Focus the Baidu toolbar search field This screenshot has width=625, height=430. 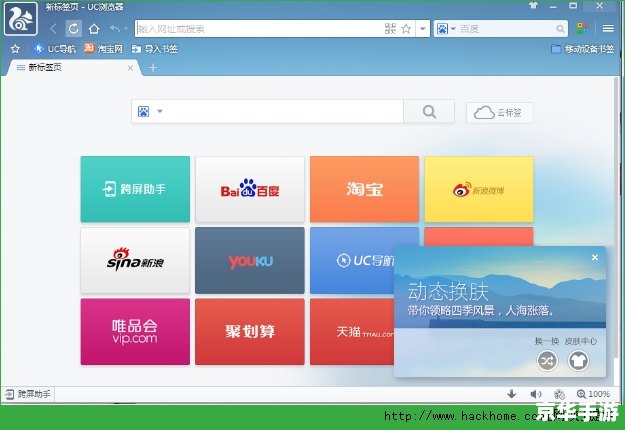[506, 29]
